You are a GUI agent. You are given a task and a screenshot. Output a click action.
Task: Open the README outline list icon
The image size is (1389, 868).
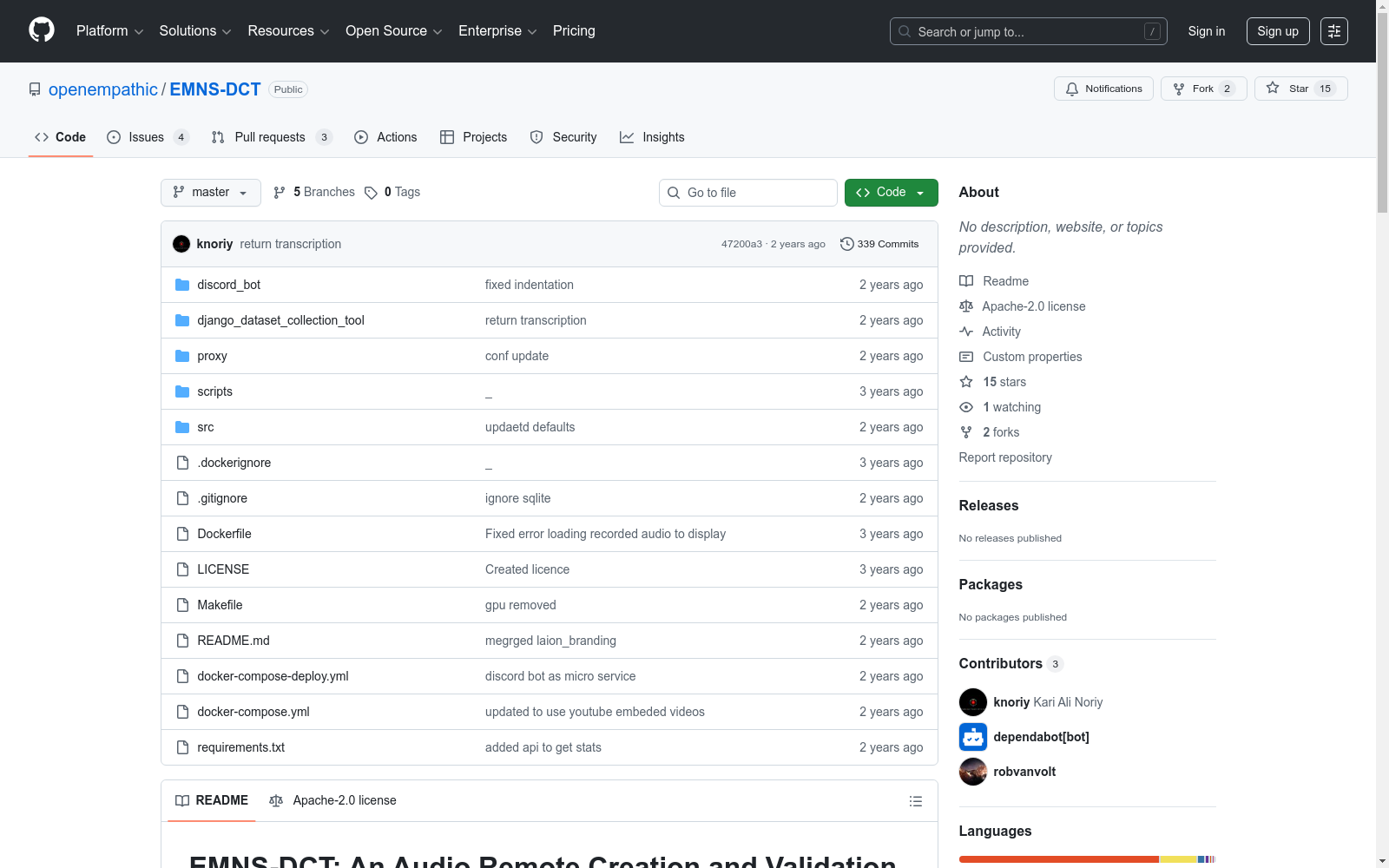(916, 801)
